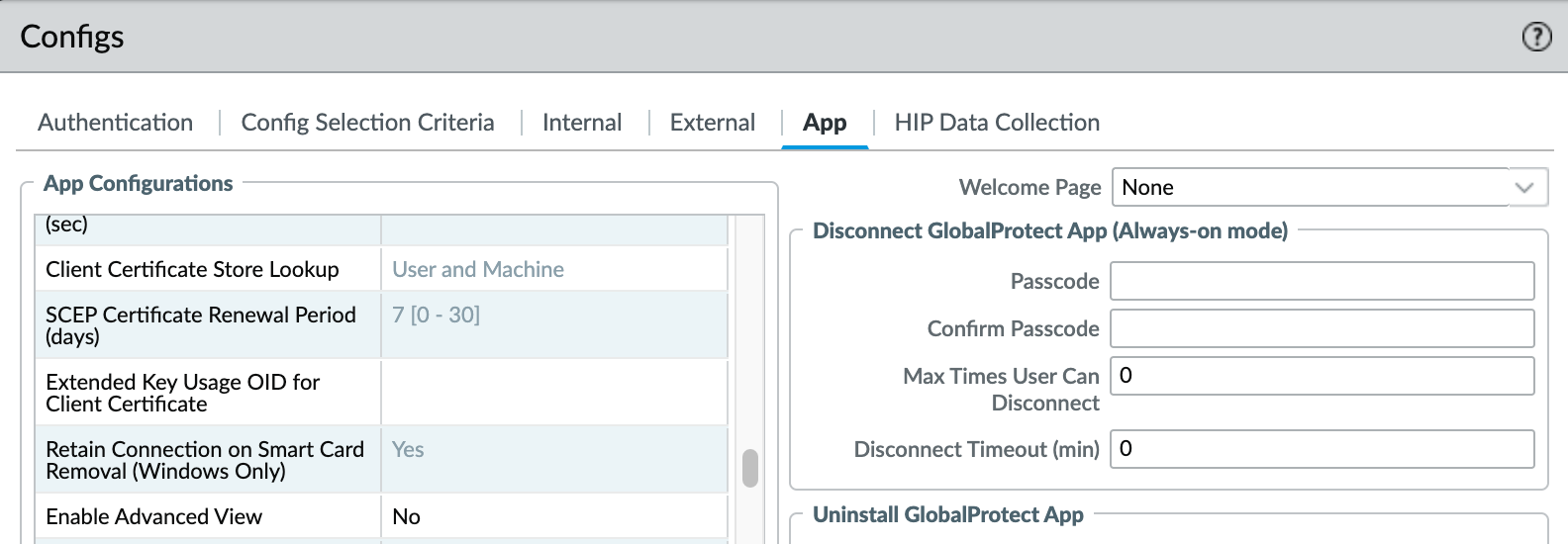The height and width of the screenshot is (544, 1568).
Task: Go to the Internal tab
Action: point(582,123)
